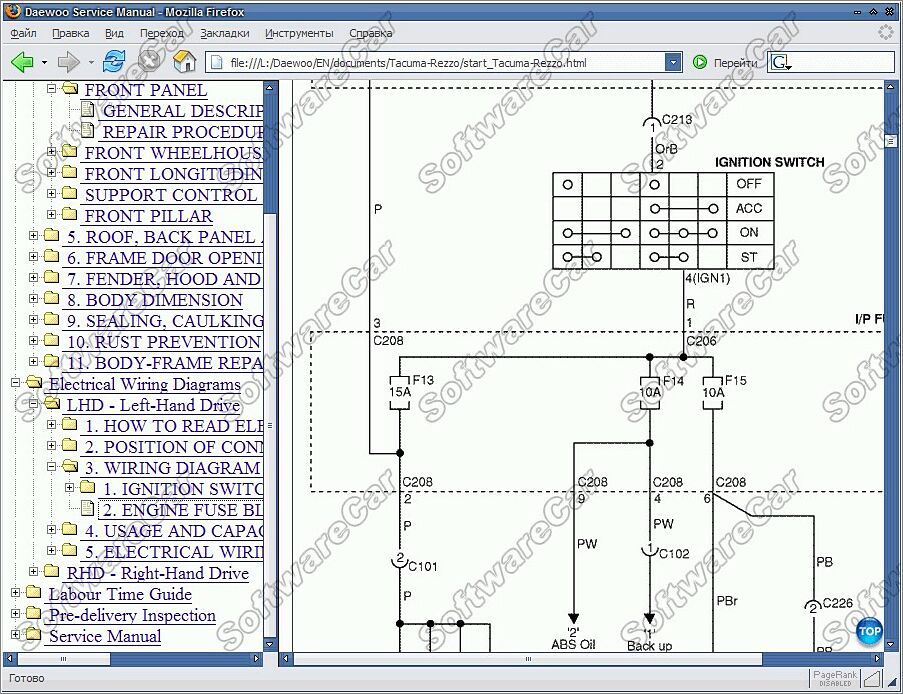The height and width of the screenshot is (694, 903).
Task: Open the Инструменты menu
Action: coord(300,33)
